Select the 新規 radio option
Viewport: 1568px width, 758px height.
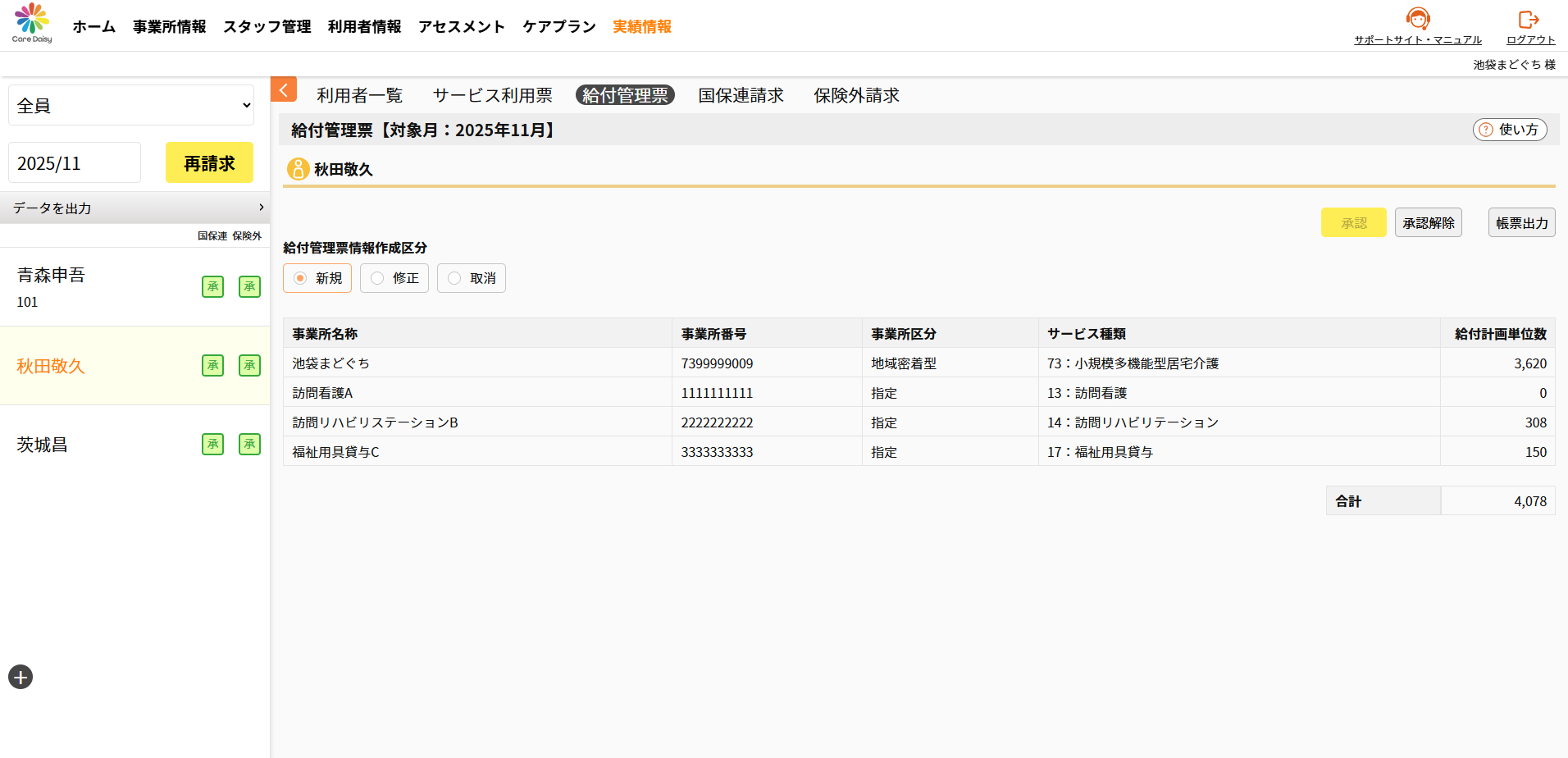[301, 278]
